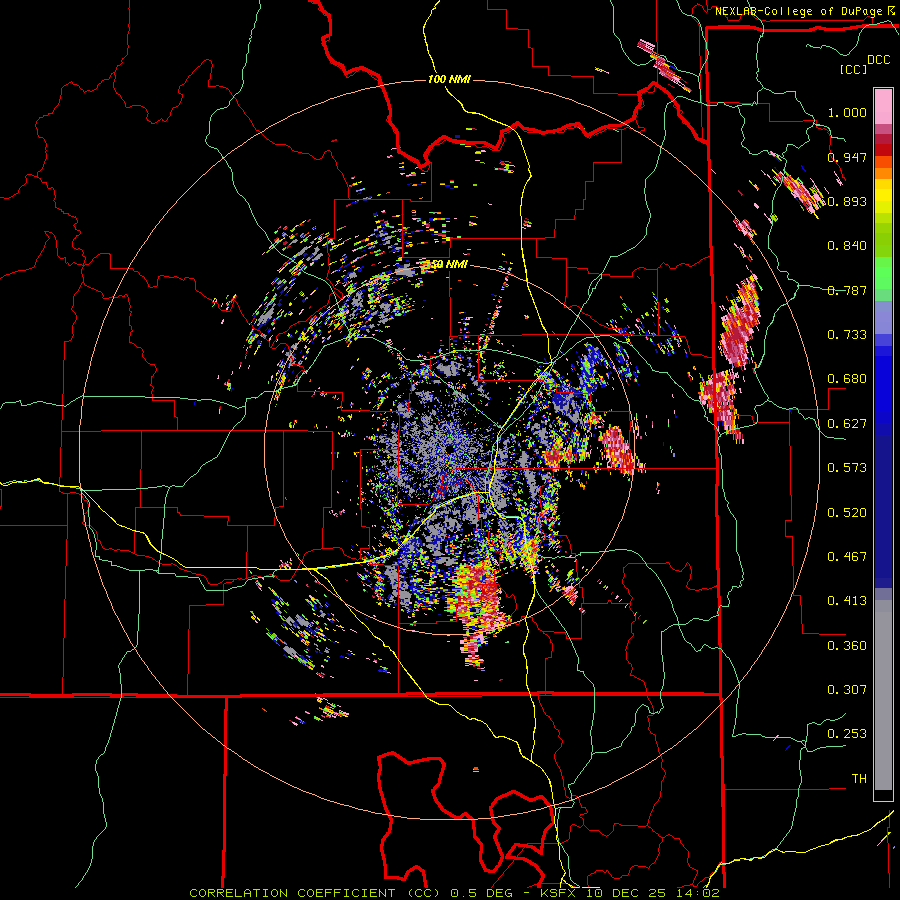Click the [CC] legend unit label
This screenshot has height=900, width=900.
point(853,69)
